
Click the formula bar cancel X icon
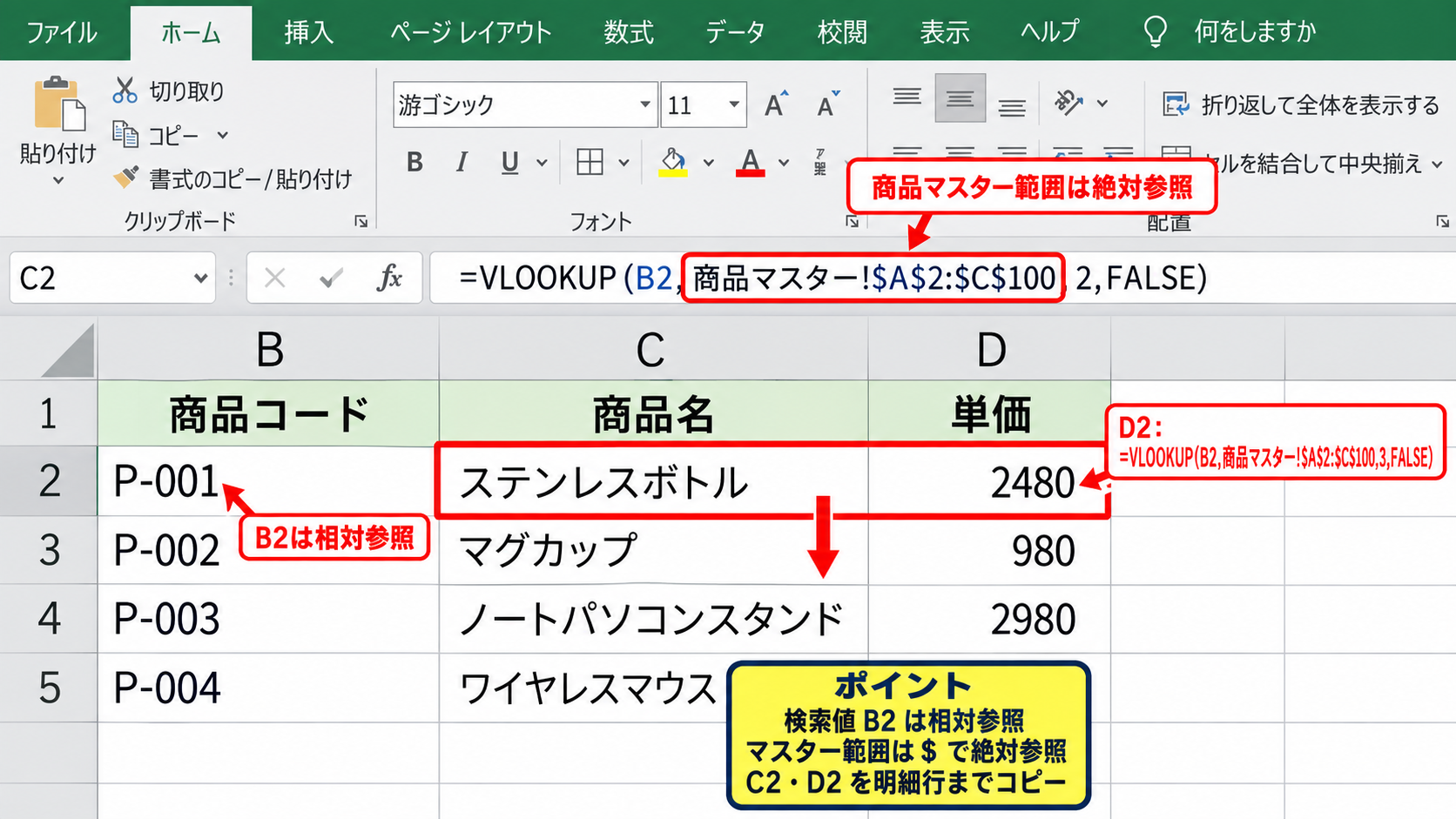tap(275, 278)
